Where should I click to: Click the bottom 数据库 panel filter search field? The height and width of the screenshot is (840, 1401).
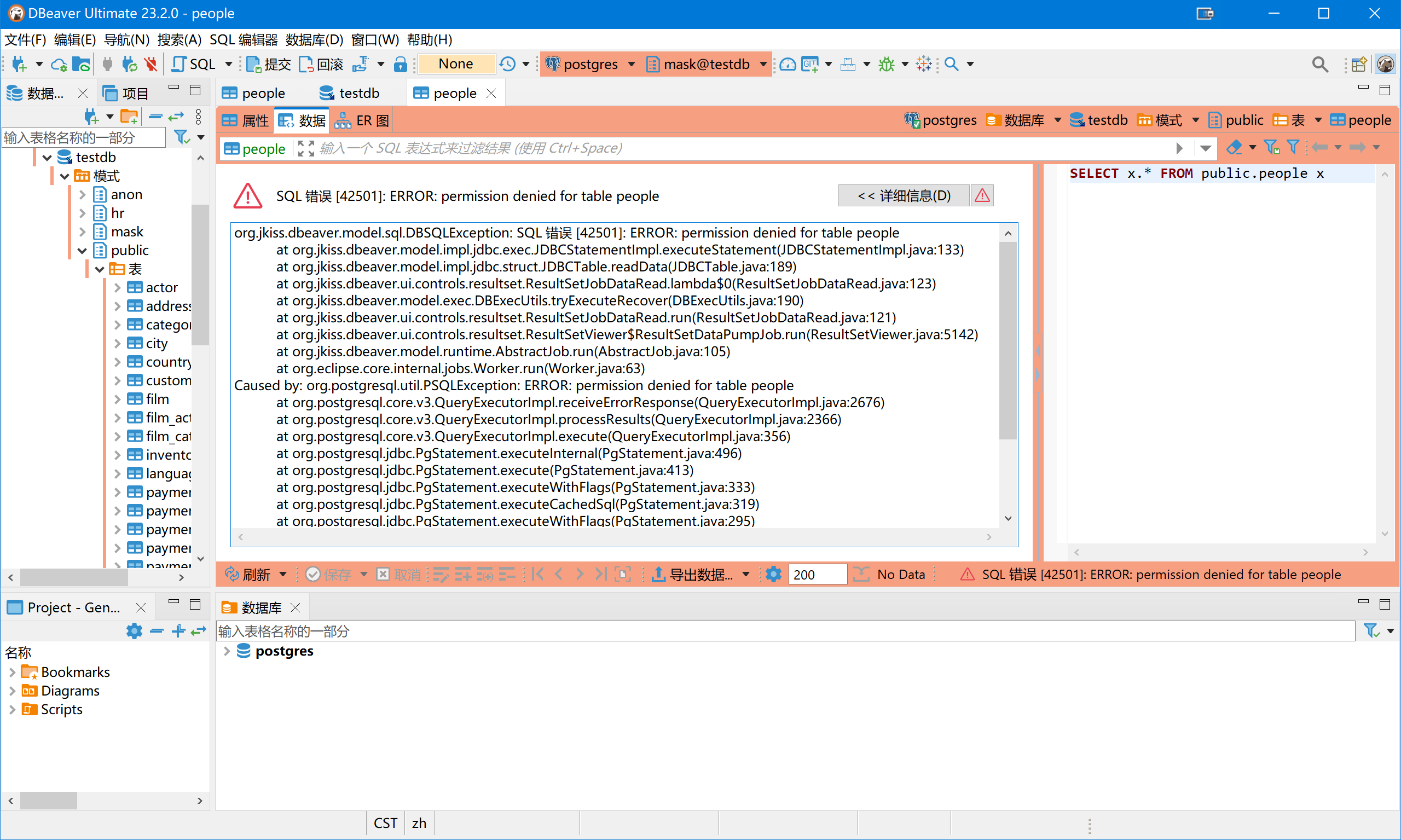(x=785, y=631)
